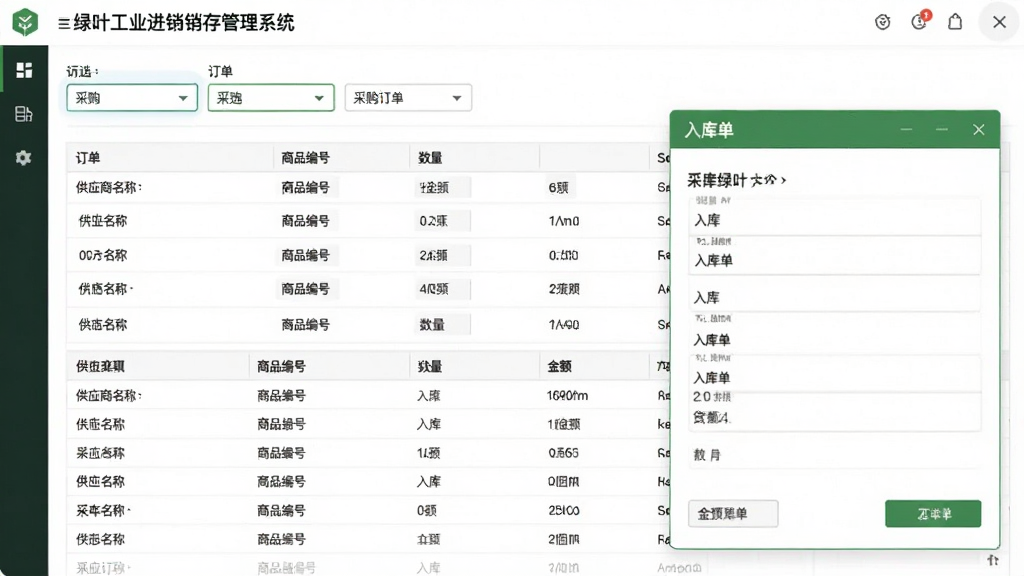Click the first 入库单 field in the dialog

(835, 256)
